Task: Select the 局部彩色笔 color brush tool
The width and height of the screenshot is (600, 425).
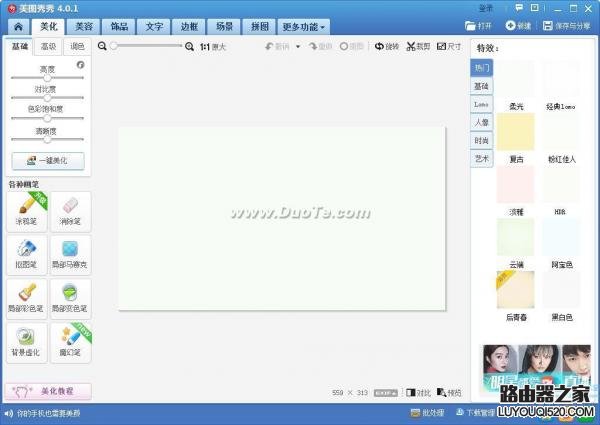Action: click(x=27, y=299)
